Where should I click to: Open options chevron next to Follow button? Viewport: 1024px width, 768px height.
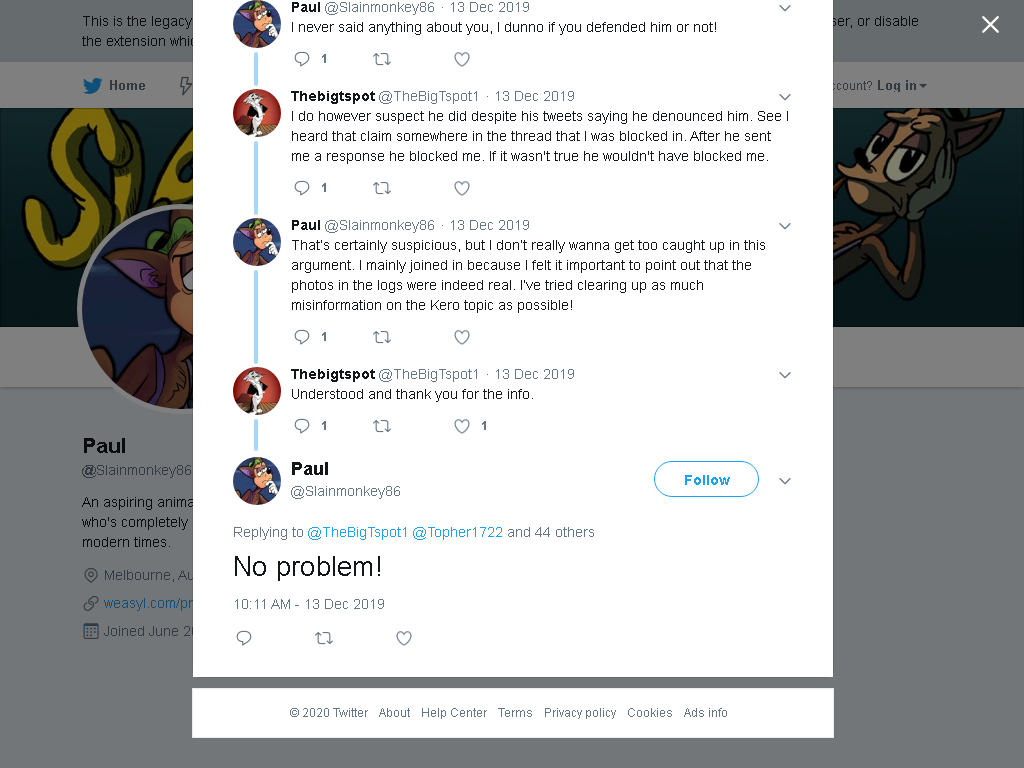(x=785, y=481)
